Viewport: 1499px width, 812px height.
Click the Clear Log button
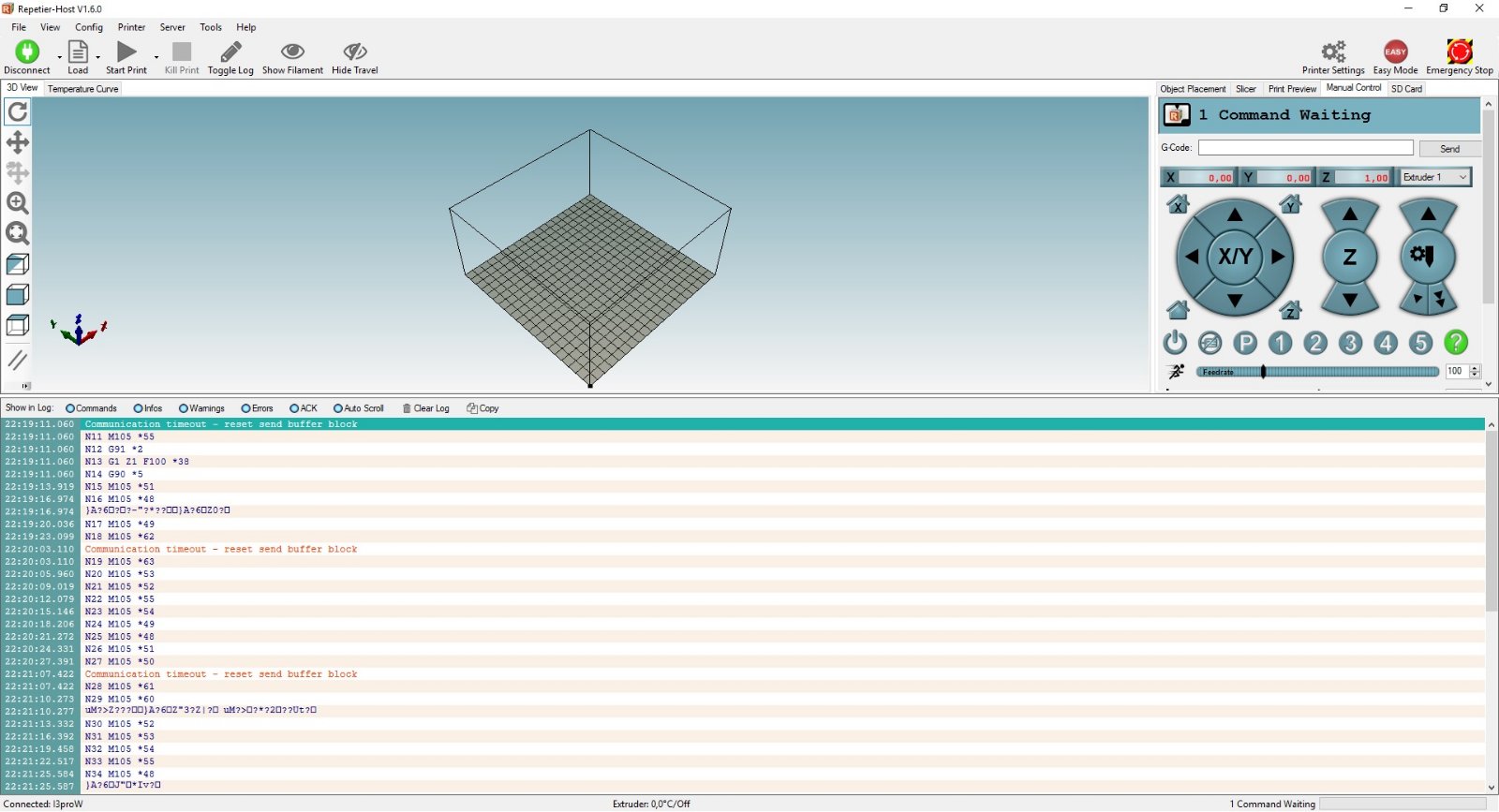pyautogui.click(x=426, y=408)
